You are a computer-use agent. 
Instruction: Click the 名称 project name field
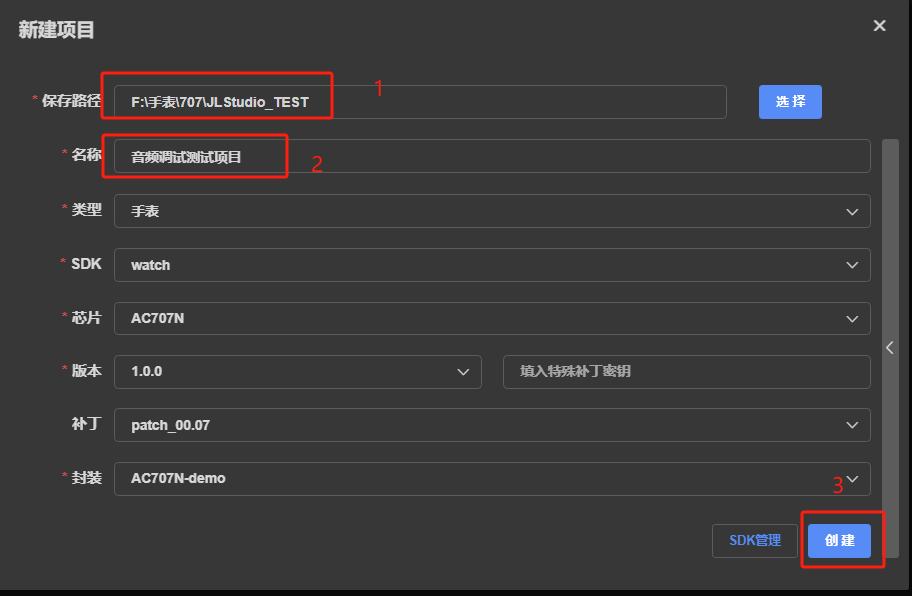(x=492, y=156)
